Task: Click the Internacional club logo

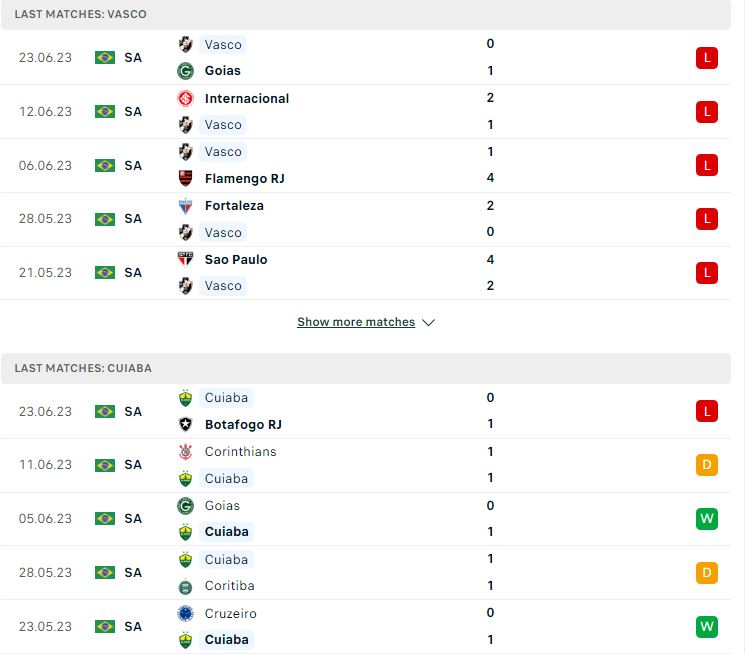Action: (x=185, y=98)
